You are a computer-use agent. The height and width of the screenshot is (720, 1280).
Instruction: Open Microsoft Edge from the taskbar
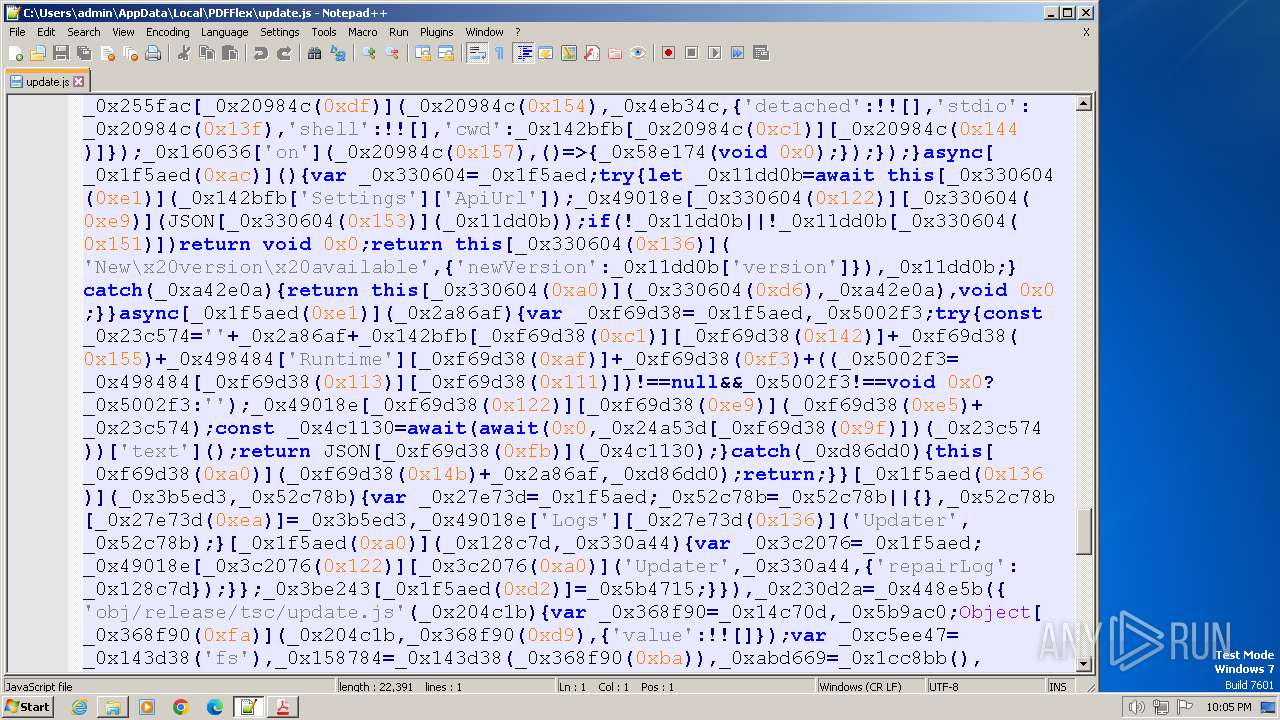[x=215, y=707]
